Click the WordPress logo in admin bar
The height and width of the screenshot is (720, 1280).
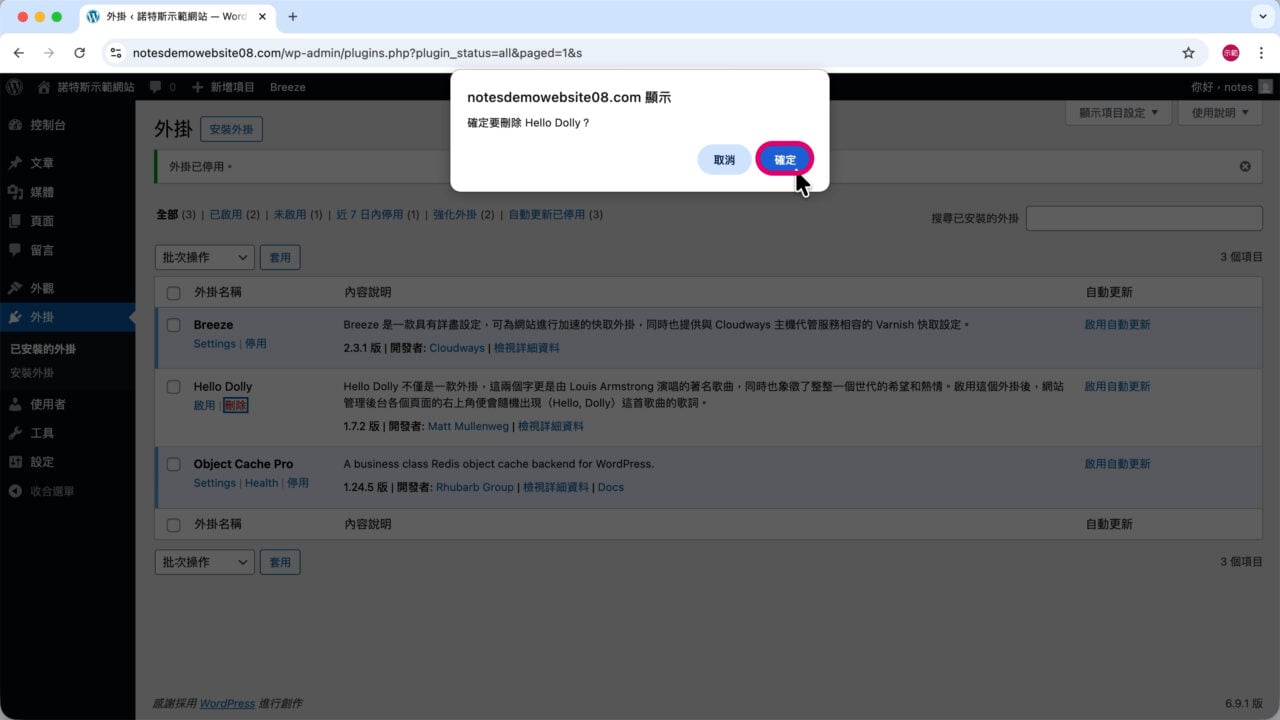(14, 87)
